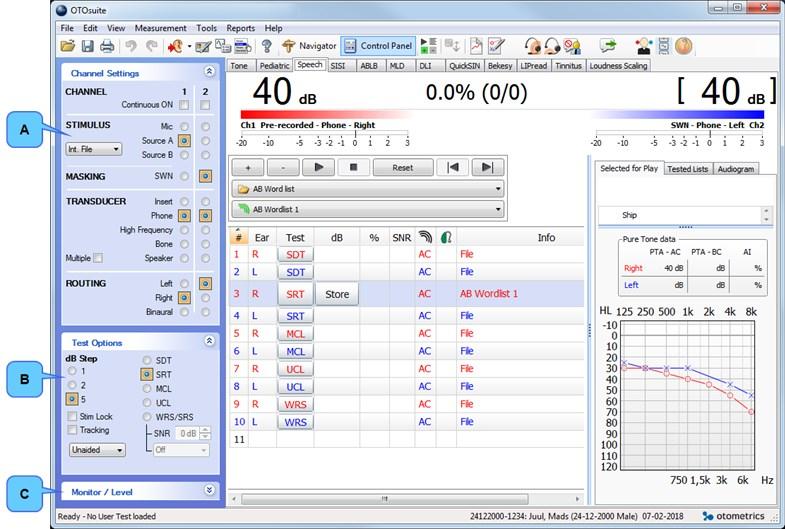Screen dimensions: 785x529
Task: Expand the Monitor / Level panel
Action: (x=210, y=490)
